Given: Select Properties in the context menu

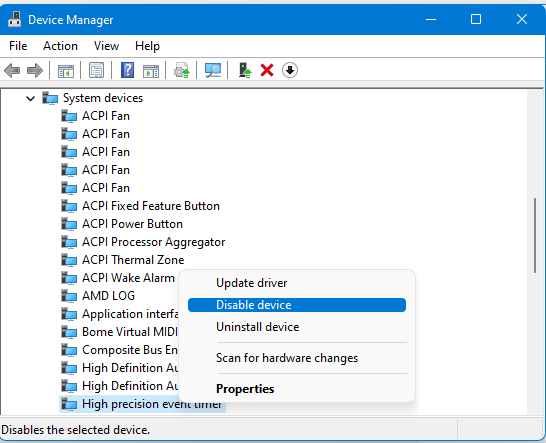Looking at the screenshot, I should [245, 389].
